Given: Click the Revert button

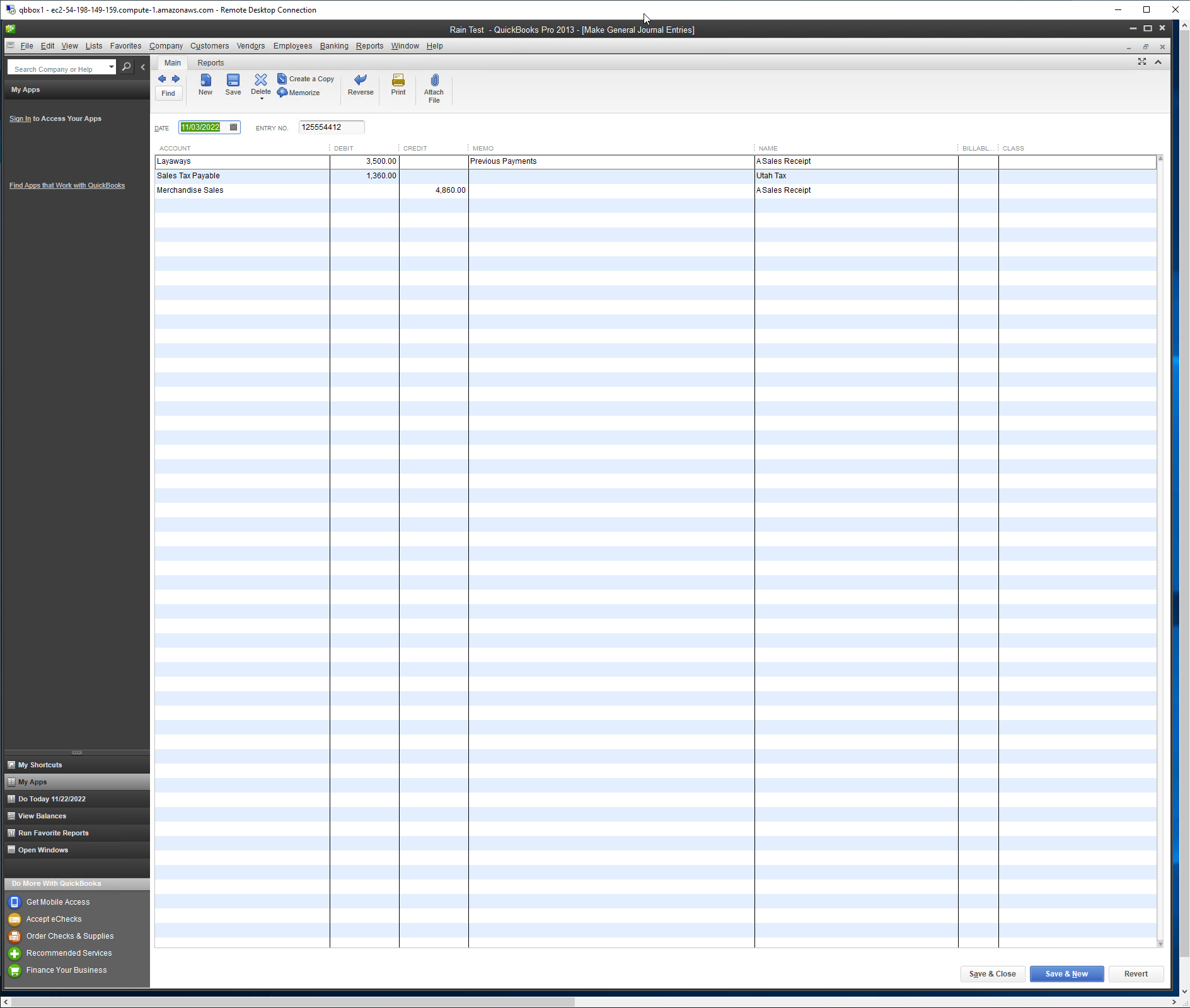Looking at the screenshot, I should coord(1136,974).
